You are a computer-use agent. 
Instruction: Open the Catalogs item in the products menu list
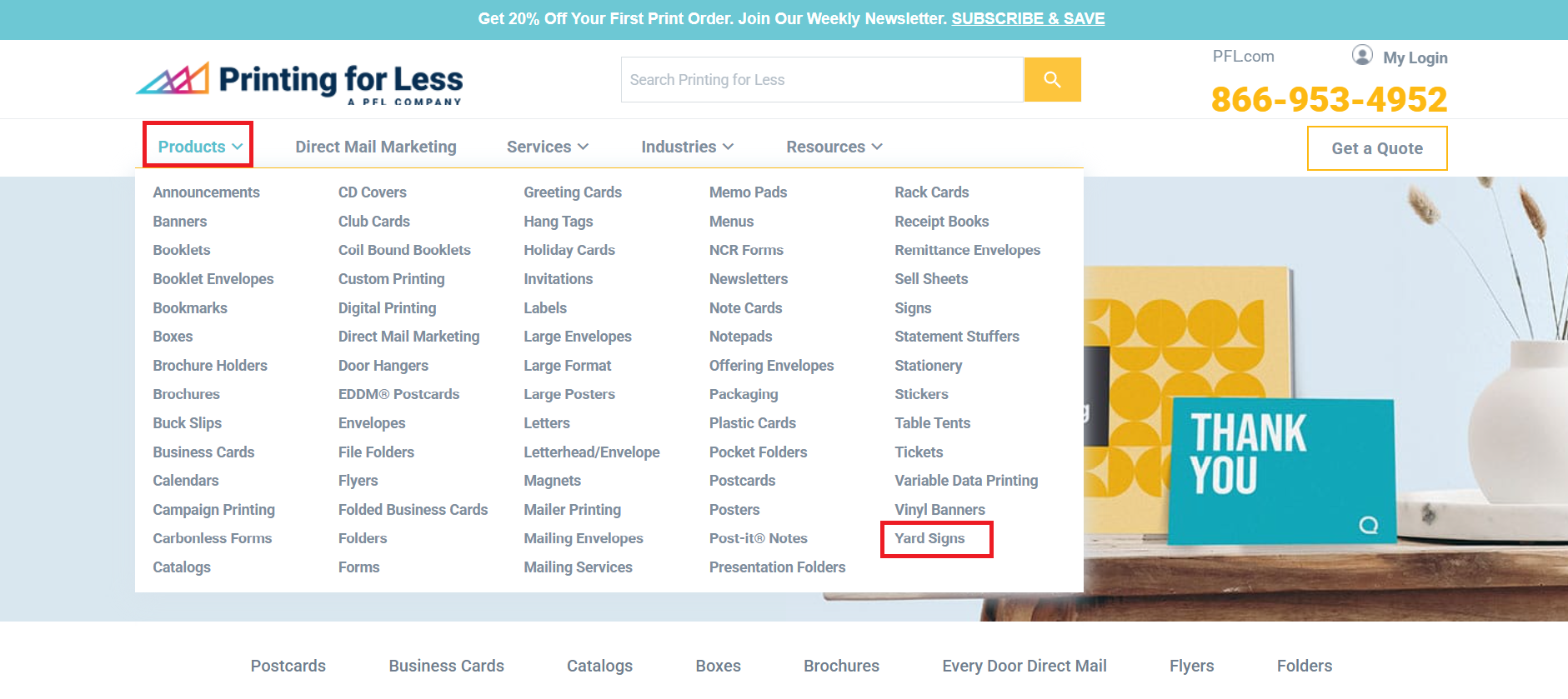point(181,567)
